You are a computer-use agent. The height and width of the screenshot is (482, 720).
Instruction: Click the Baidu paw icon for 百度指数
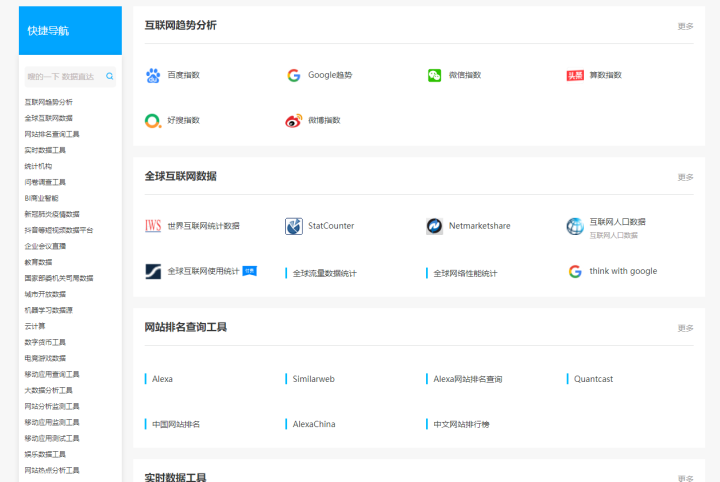pyautogui.click(x=153, y=75)
